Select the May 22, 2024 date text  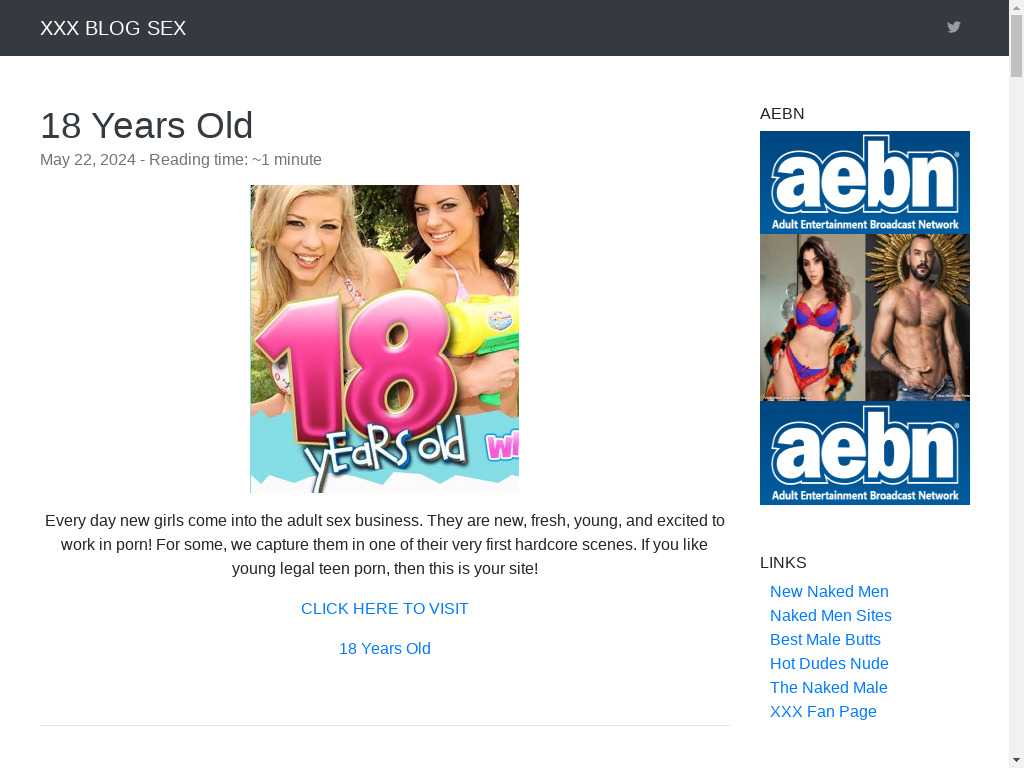point(88,160)
